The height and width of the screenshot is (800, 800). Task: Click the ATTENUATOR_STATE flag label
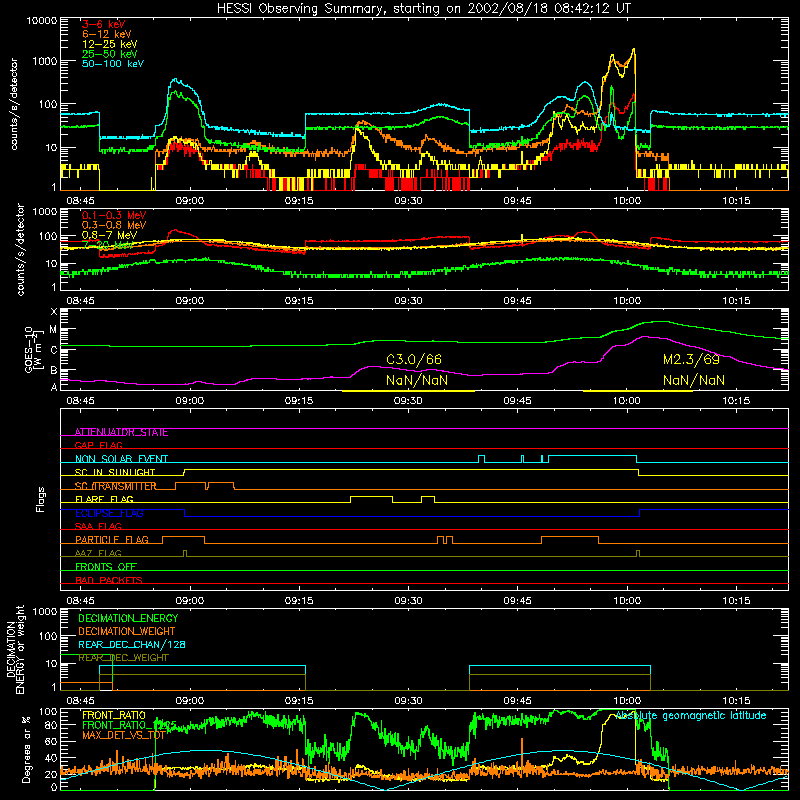tap(121, 433)
